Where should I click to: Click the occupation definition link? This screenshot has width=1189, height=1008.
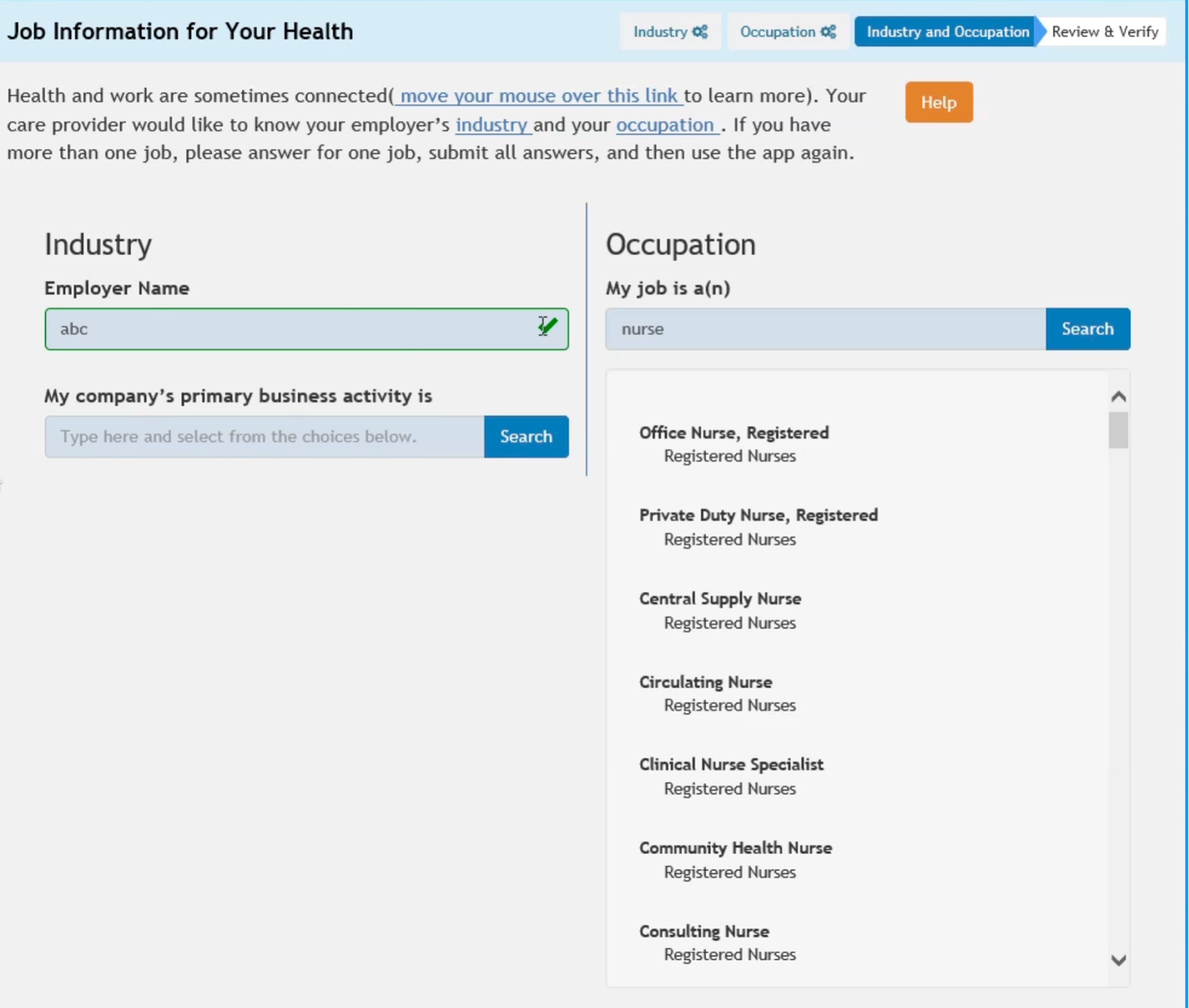(x=667, y=124)
